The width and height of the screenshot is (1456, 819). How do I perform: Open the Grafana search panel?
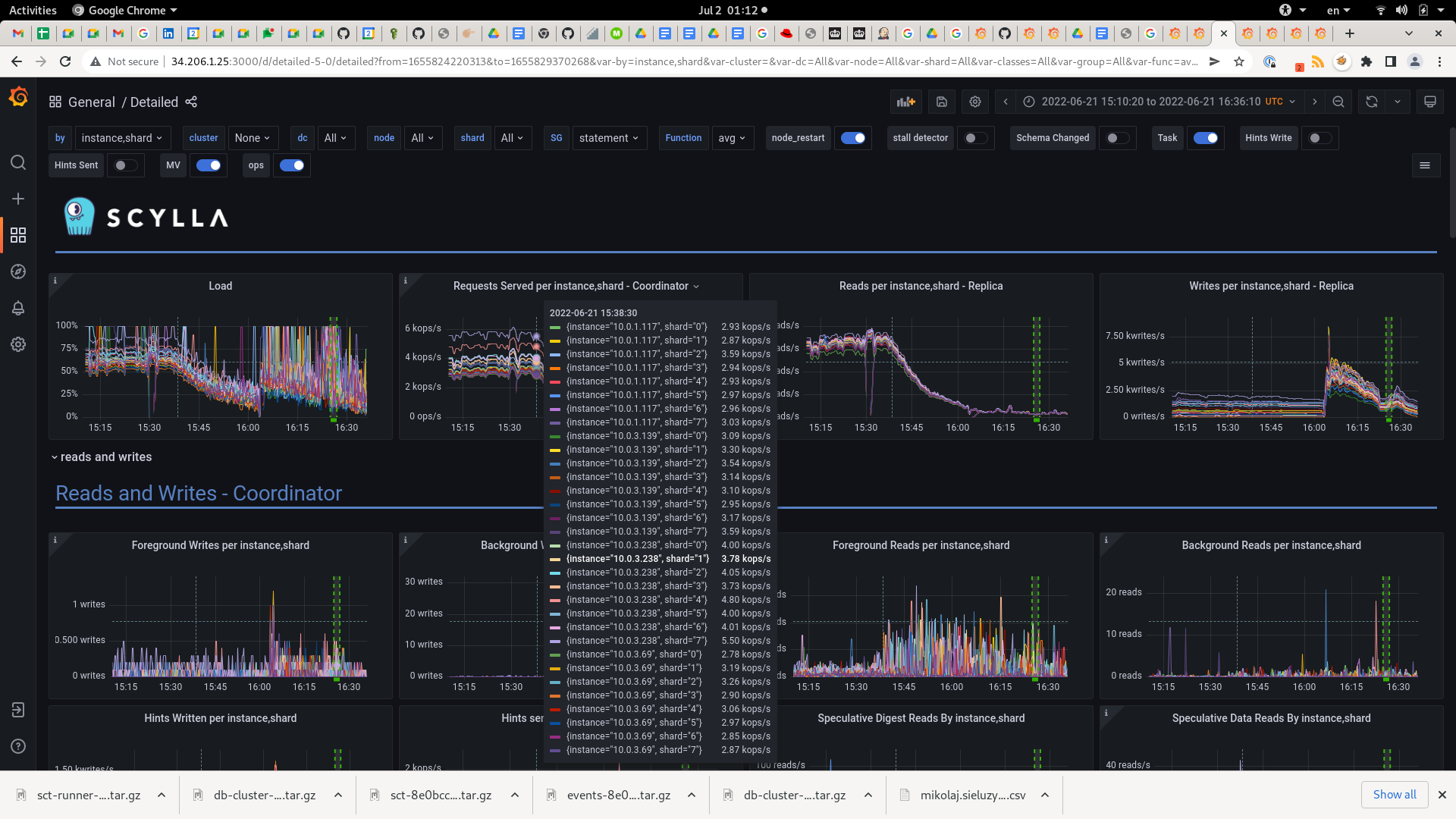click(18, 162)
